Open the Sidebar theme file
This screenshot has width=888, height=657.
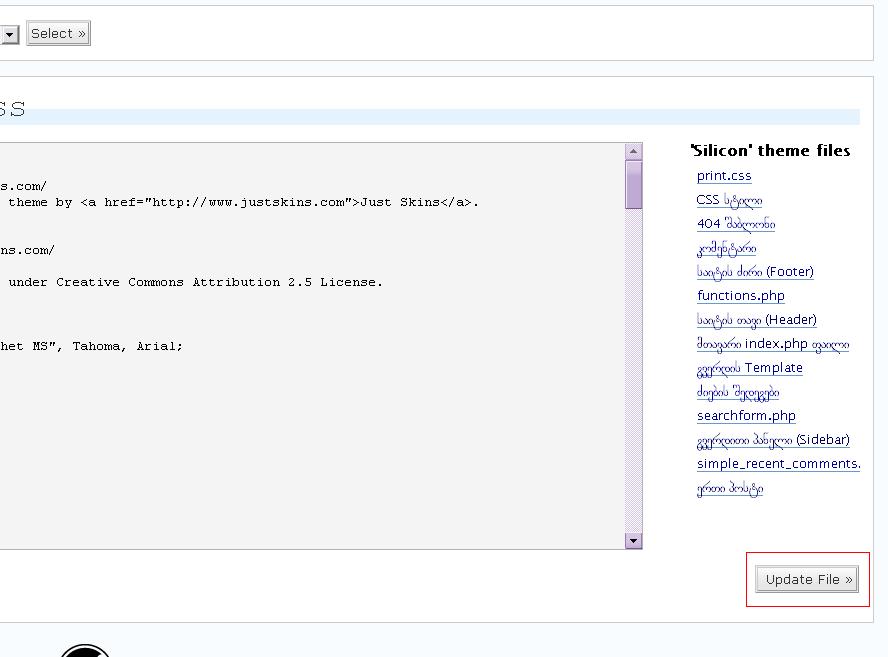772,440
